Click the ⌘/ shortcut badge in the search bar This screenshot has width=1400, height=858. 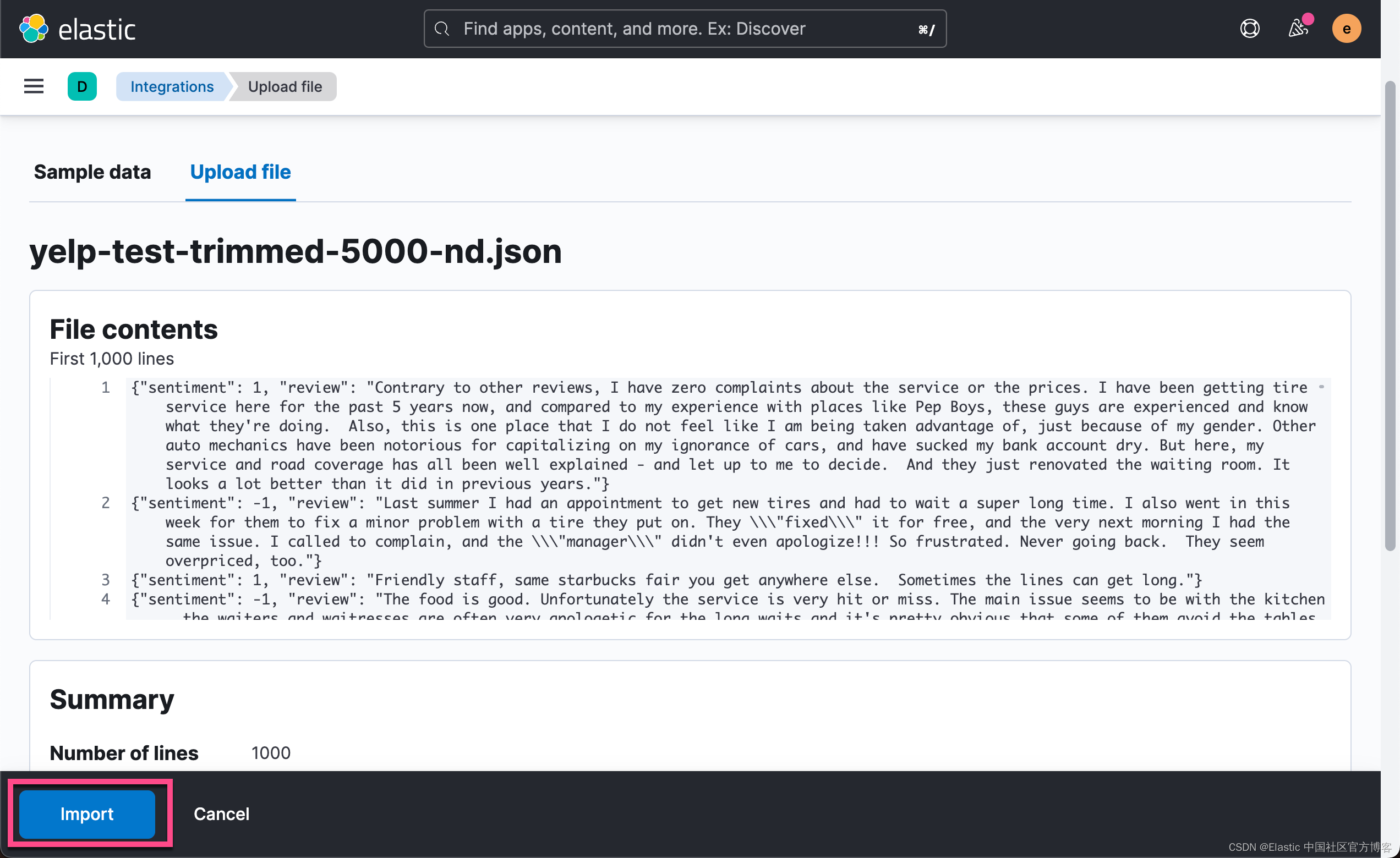927,29
